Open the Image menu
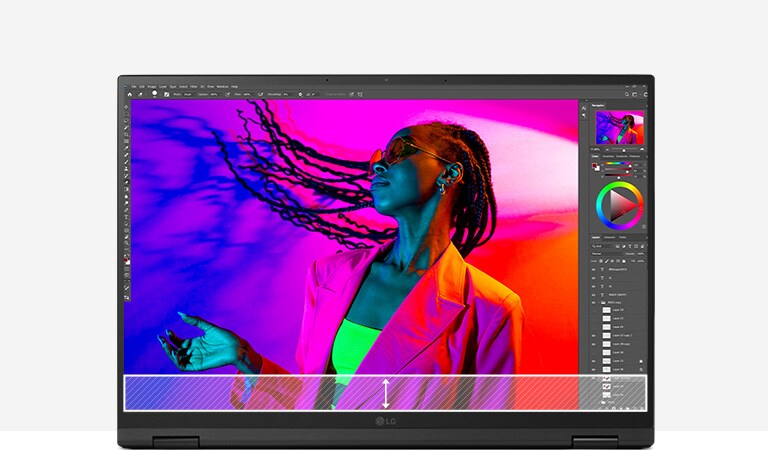Image resolution: width=768 pixels, height=450 pixels. pyautogui.click(x=153, y=86)
